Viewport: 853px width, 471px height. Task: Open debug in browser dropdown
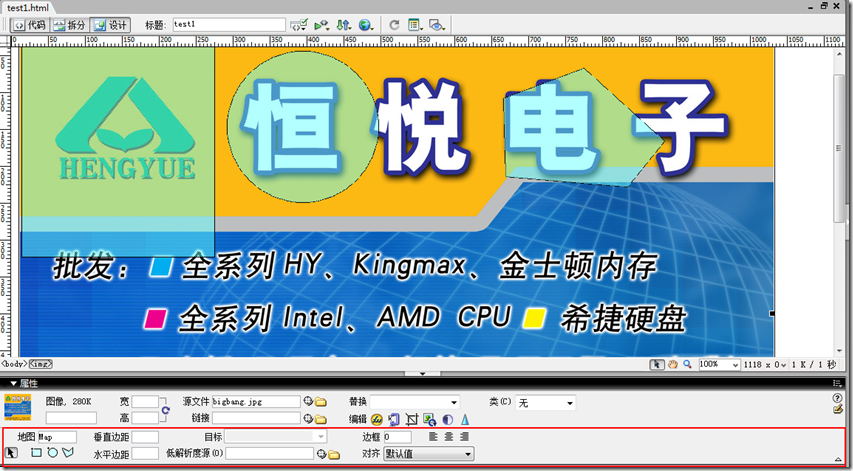(322, 25)
